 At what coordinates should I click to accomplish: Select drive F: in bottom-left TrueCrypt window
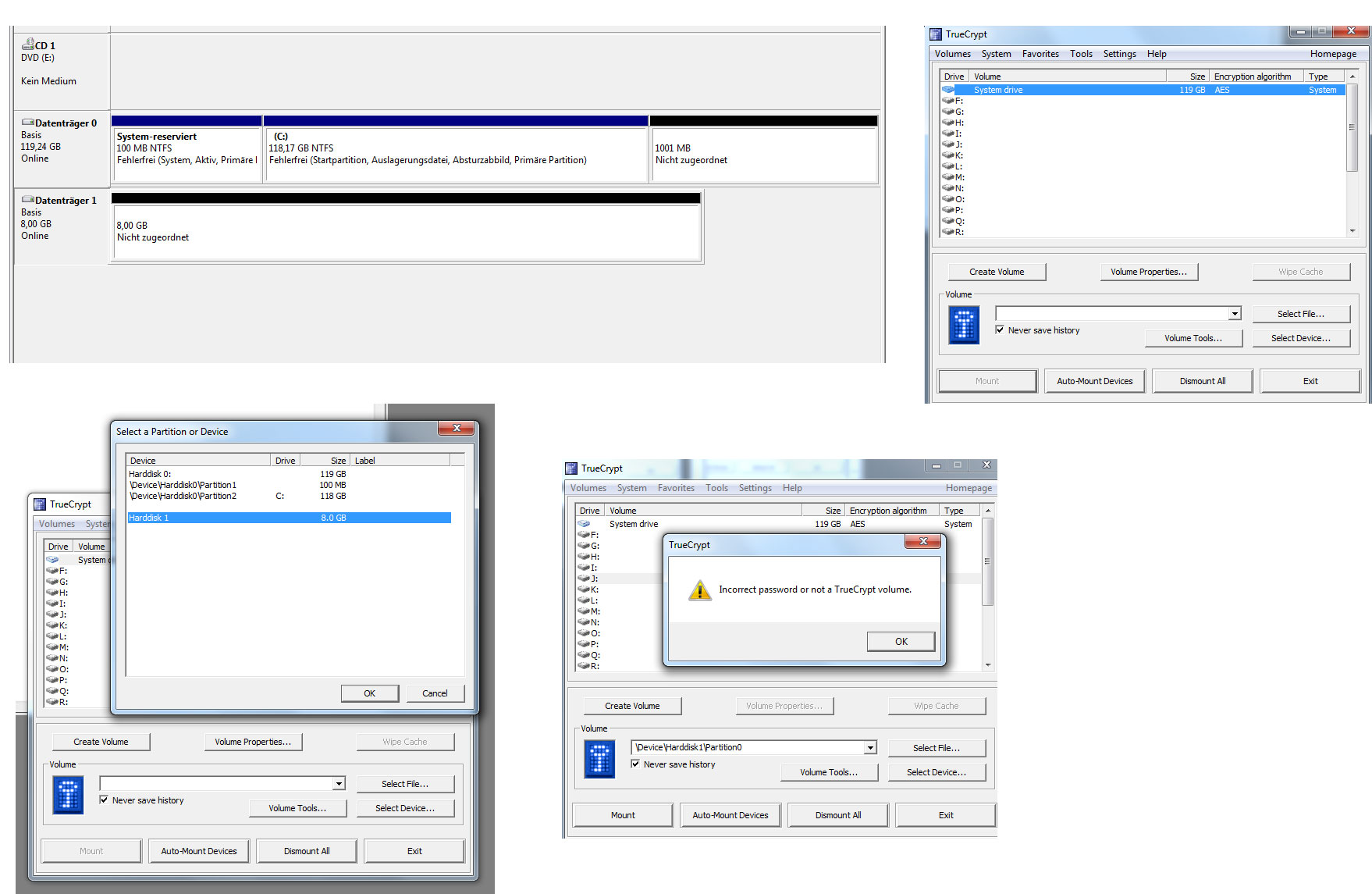58,571
